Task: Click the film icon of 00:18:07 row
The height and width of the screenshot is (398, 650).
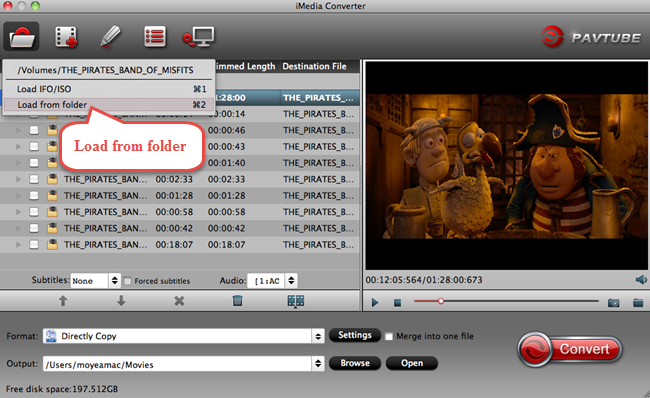Action: pyautogui.click(x=52, y=245)
